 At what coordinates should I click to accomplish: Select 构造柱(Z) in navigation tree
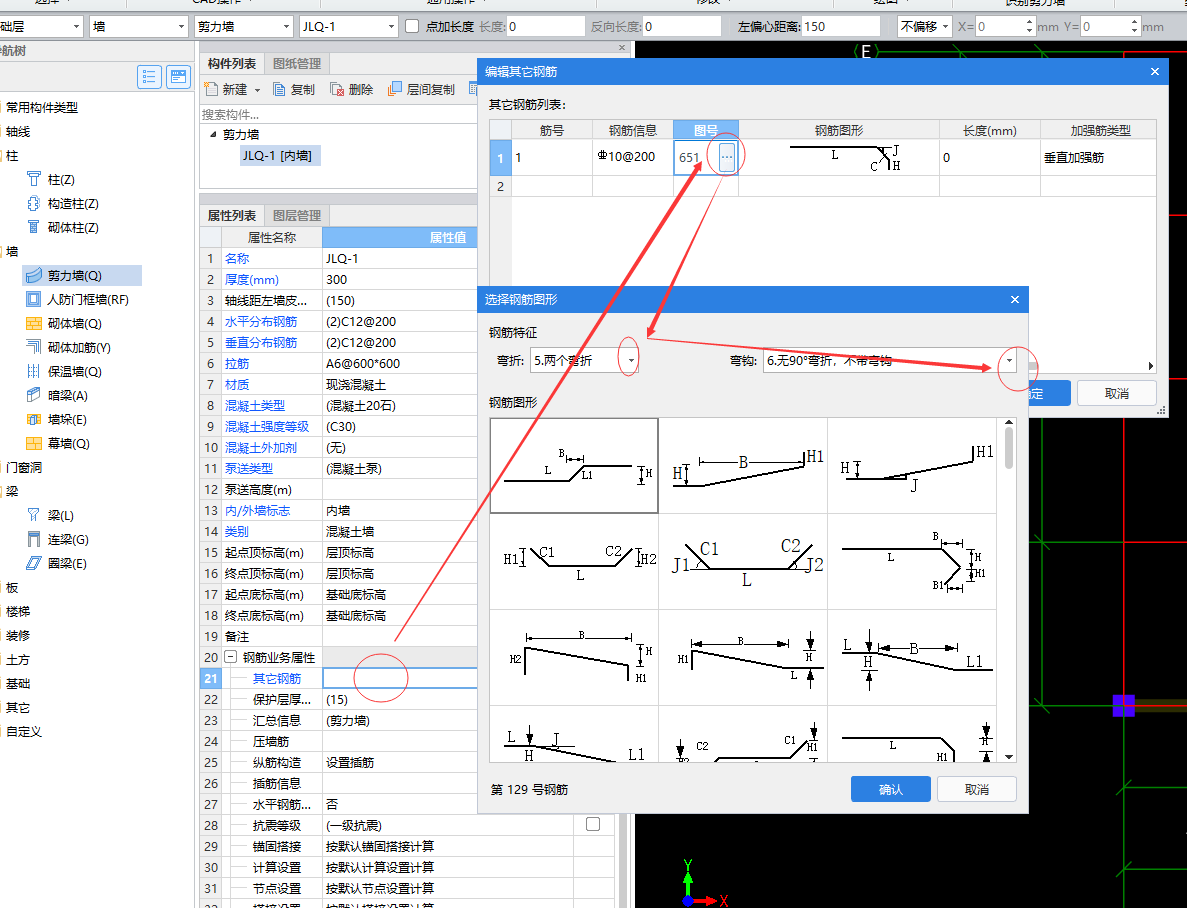pyautogui.click(x=73, y=204)
